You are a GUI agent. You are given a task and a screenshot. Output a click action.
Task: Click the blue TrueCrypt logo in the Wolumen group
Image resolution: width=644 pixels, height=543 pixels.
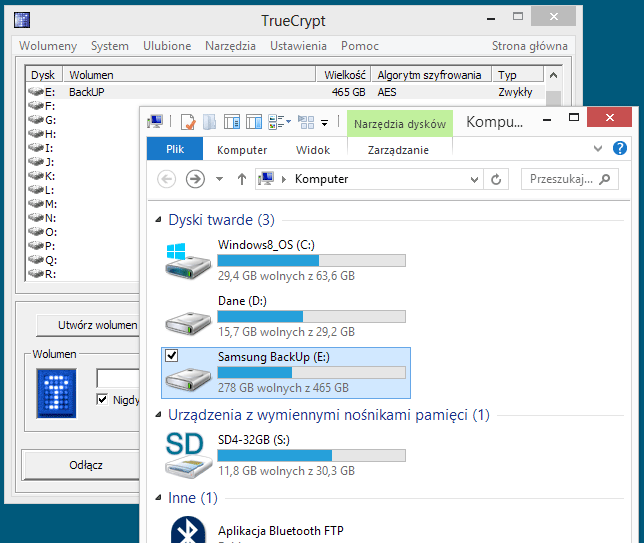(56, 393)
